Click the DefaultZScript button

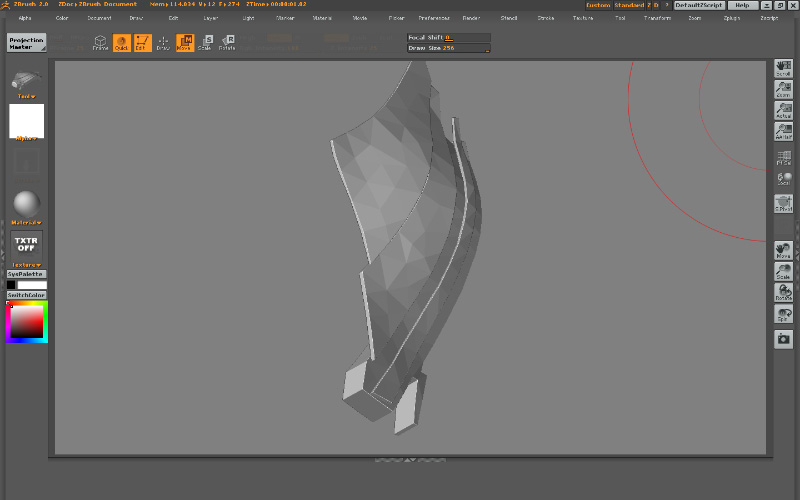pos(699,5)
